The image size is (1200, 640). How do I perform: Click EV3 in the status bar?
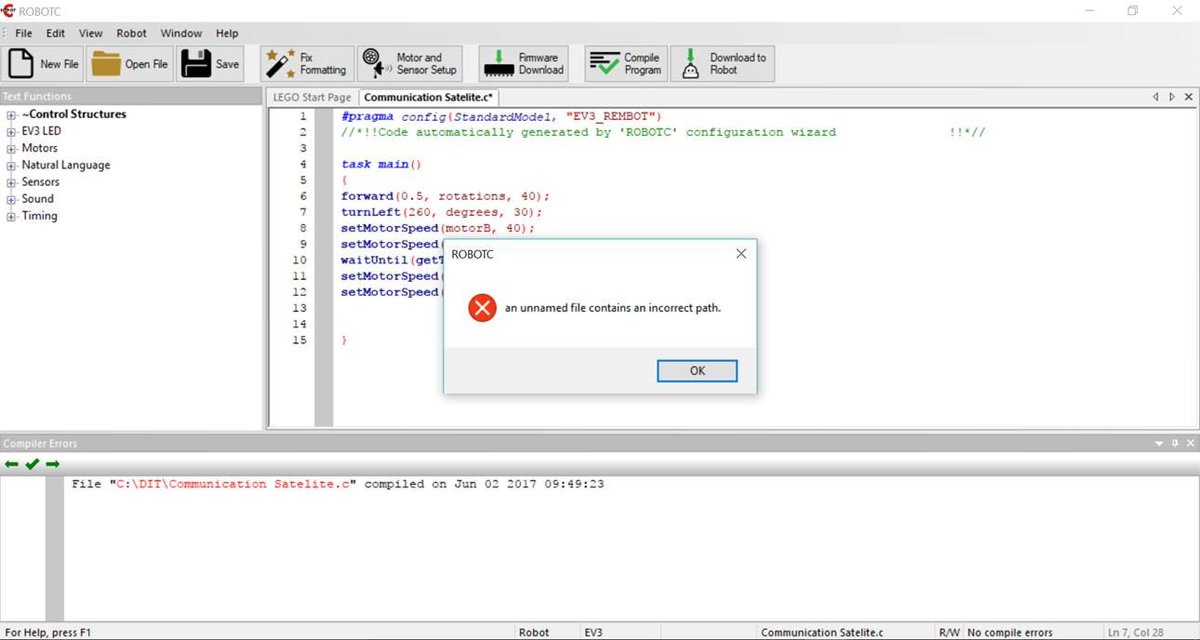click(594, 632)
